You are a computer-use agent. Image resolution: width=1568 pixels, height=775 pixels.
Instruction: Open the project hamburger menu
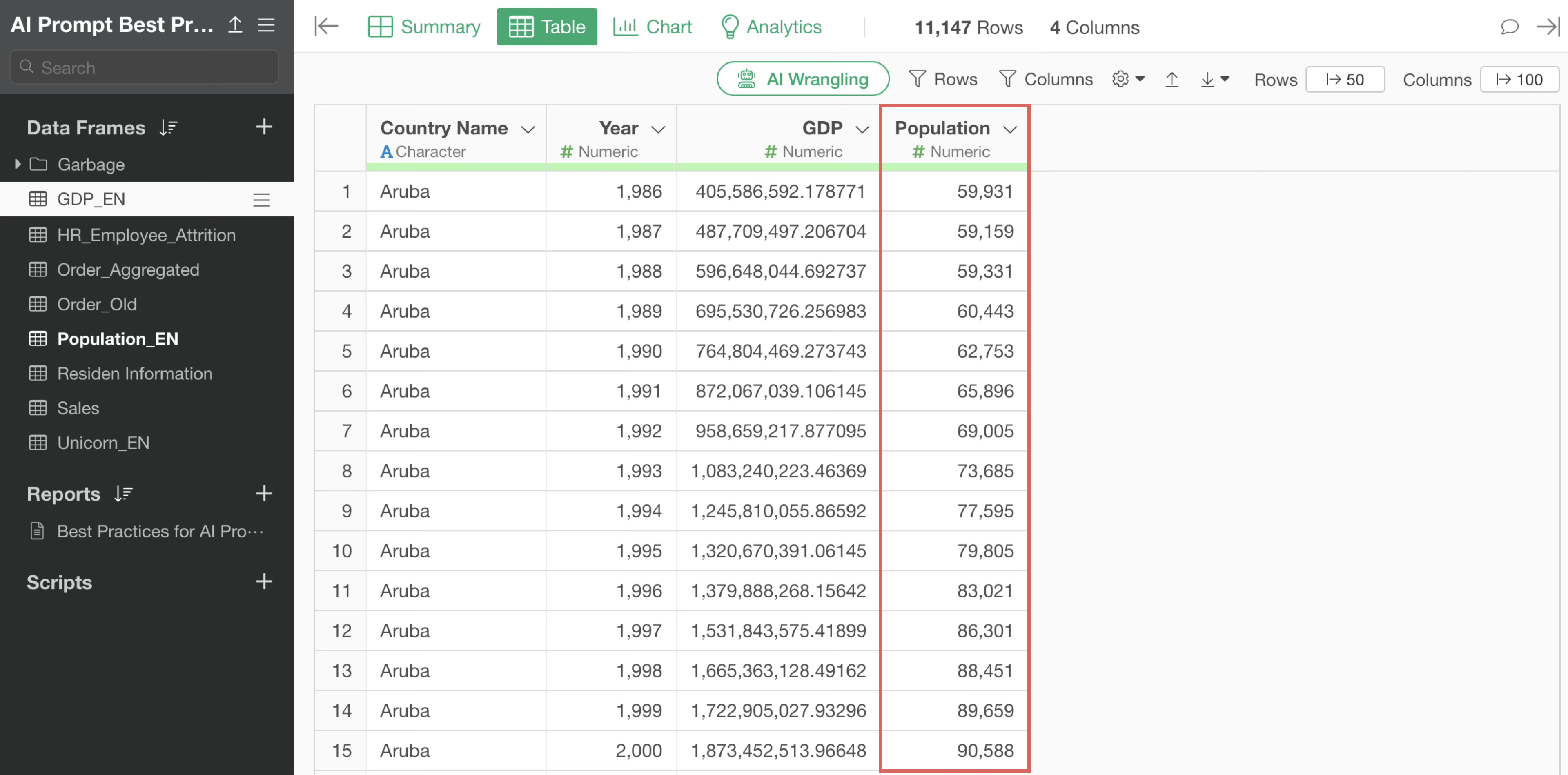click(x=267, y=25)
